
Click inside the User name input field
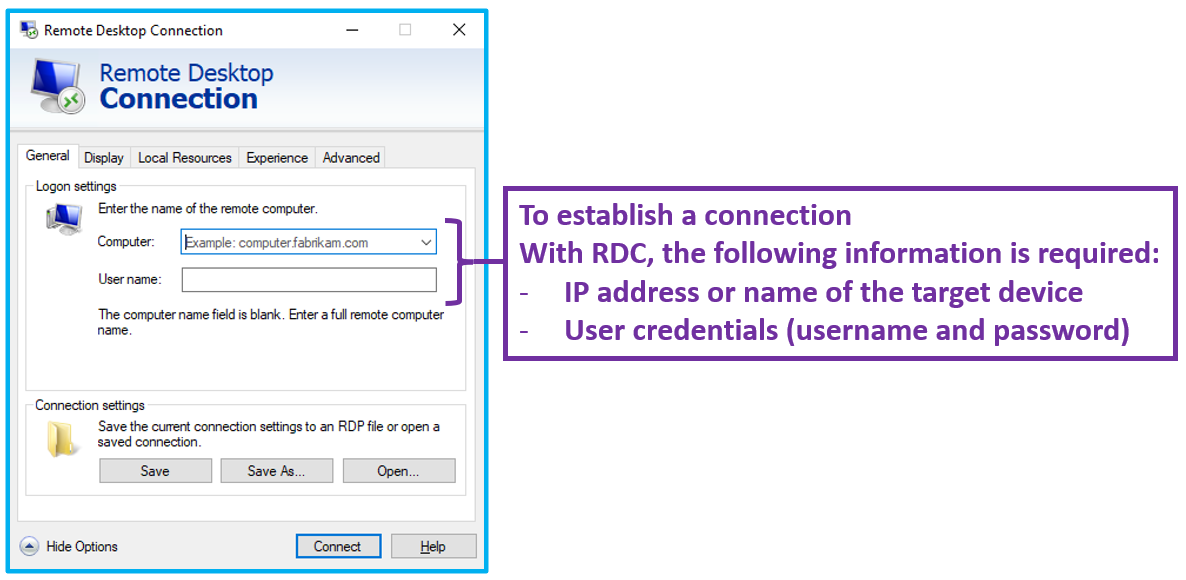(x=308, y=280)
